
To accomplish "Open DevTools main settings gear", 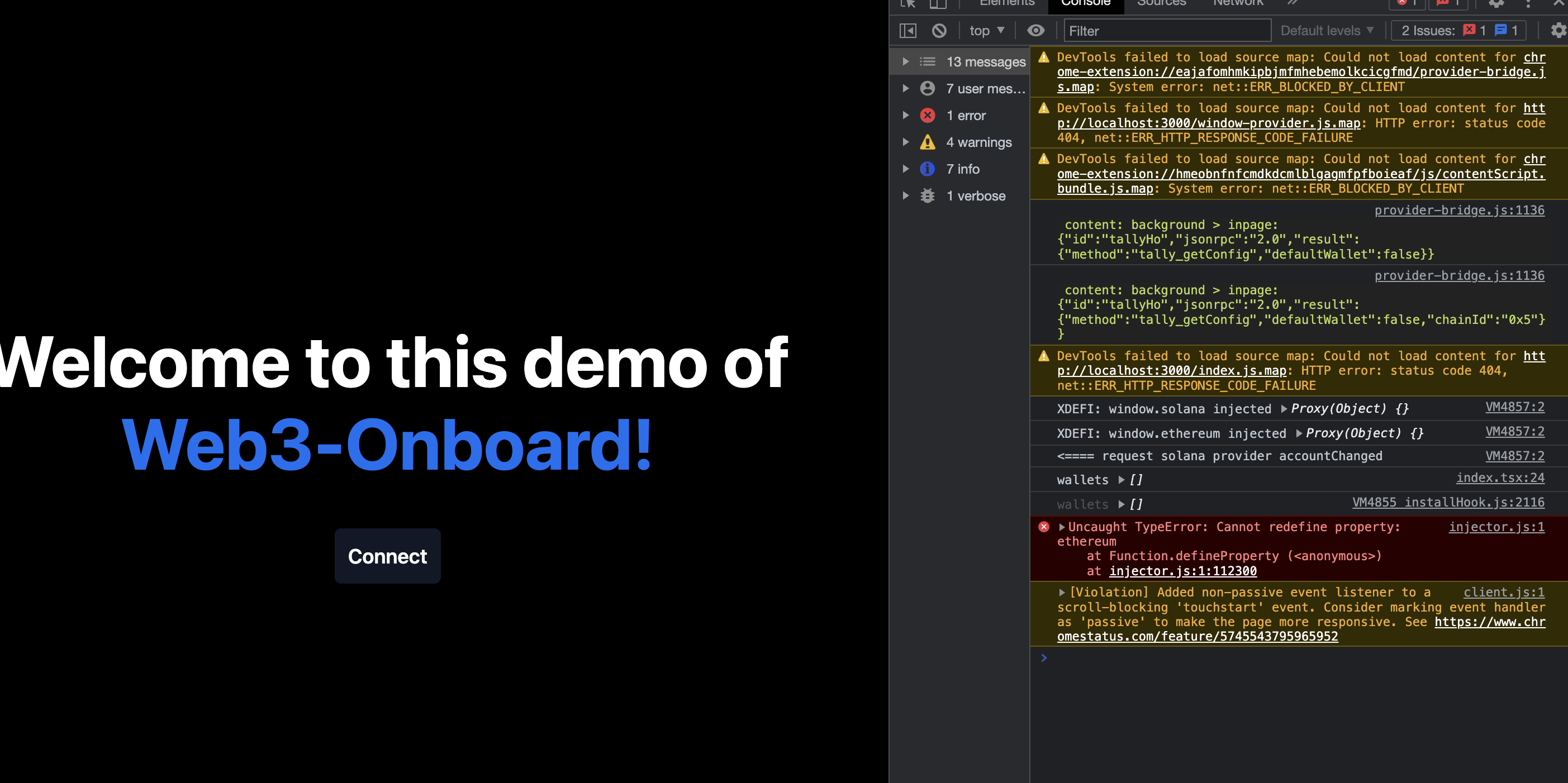I will pyautogui.click(x=1496, y=4).
